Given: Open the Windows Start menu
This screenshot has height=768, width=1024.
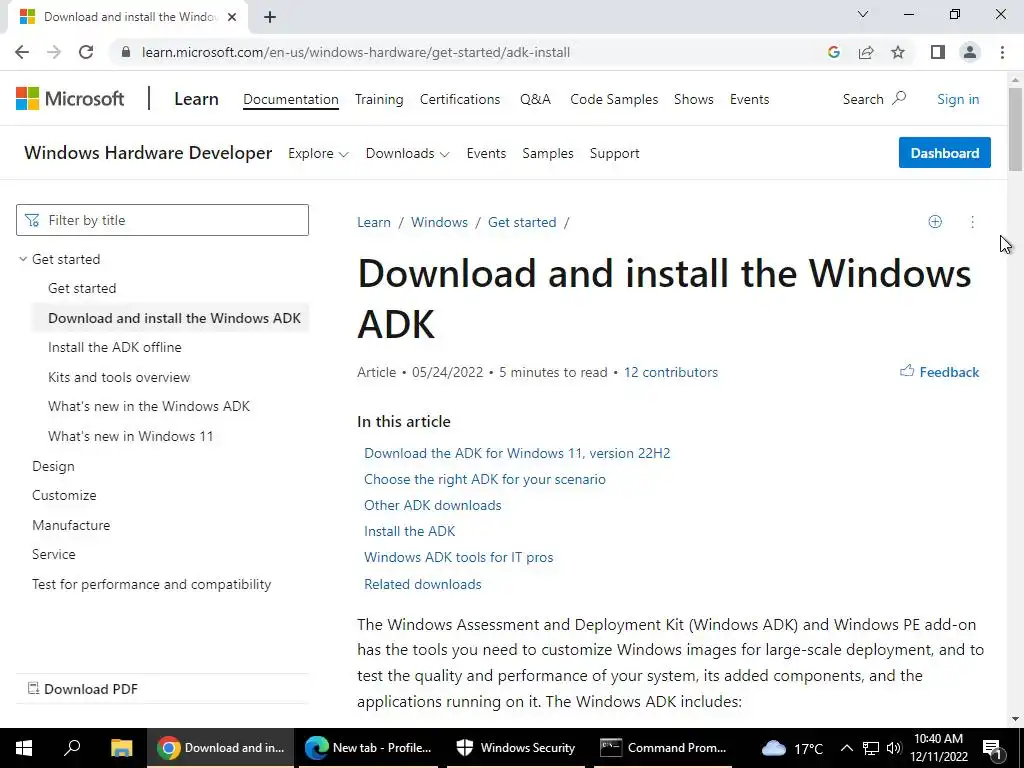Looking at the screenshot, I should (24, 748).
